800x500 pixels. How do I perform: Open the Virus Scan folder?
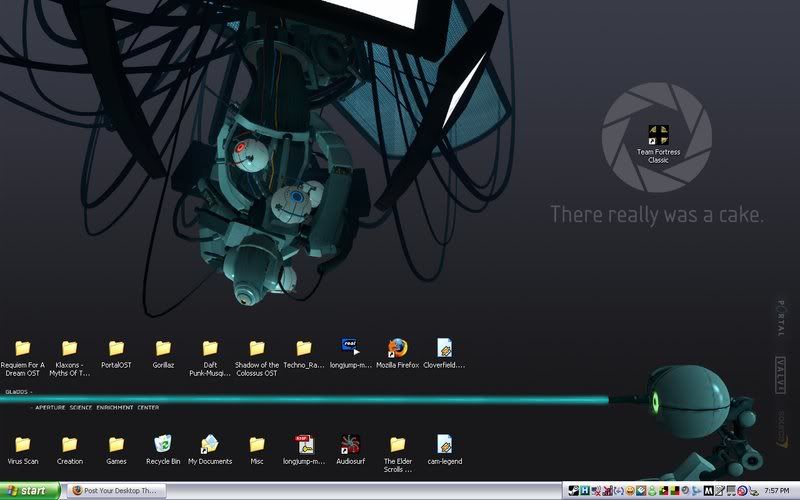[22, 444]
